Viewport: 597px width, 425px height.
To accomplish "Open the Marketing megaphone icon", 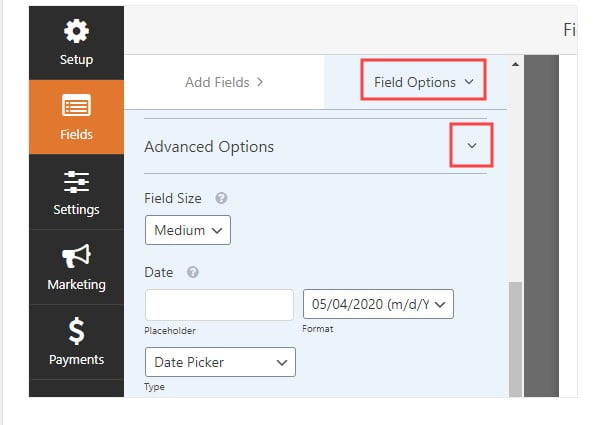I will pos(76,256).
